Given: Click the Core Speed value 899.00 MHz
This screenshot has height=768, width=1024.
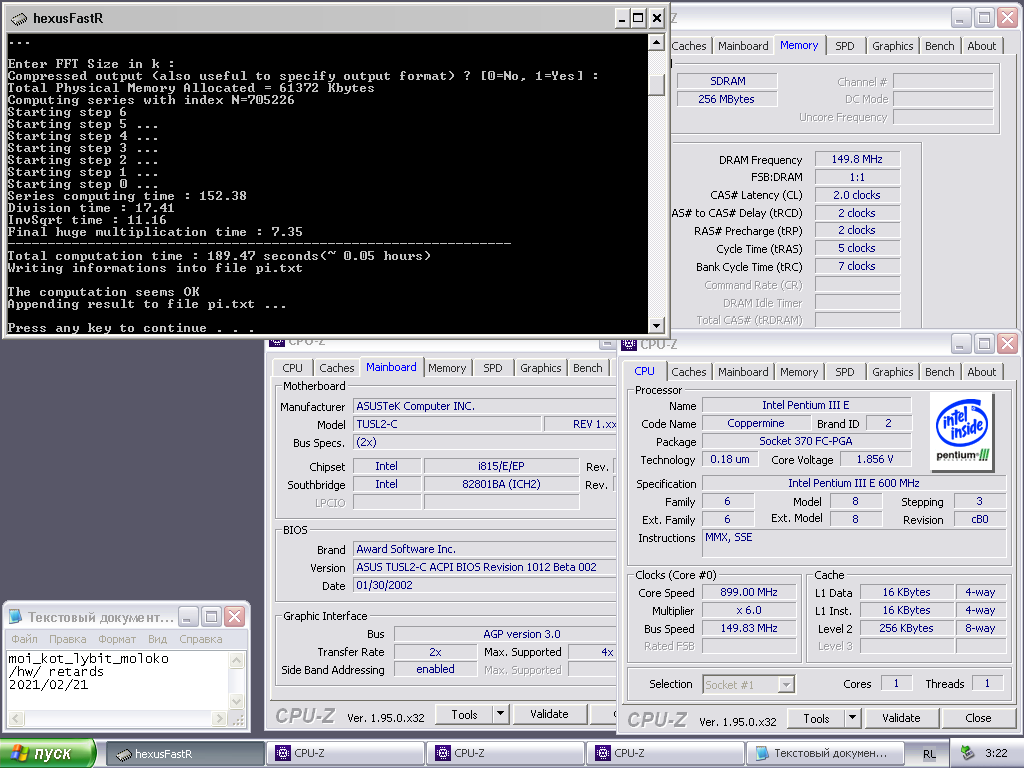Looking at the screenshot, I should point(748,592).
